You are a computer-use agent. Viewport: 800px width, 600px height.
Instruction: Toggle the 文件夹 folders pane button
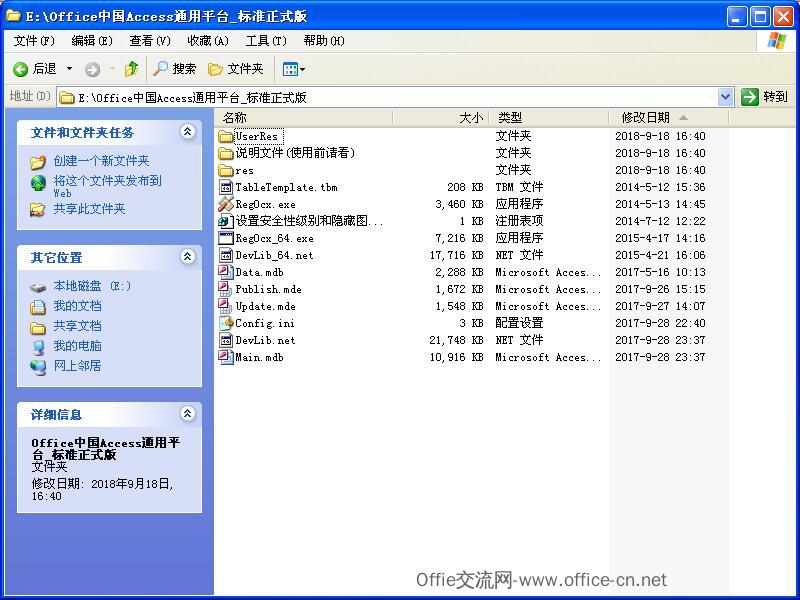235,69
